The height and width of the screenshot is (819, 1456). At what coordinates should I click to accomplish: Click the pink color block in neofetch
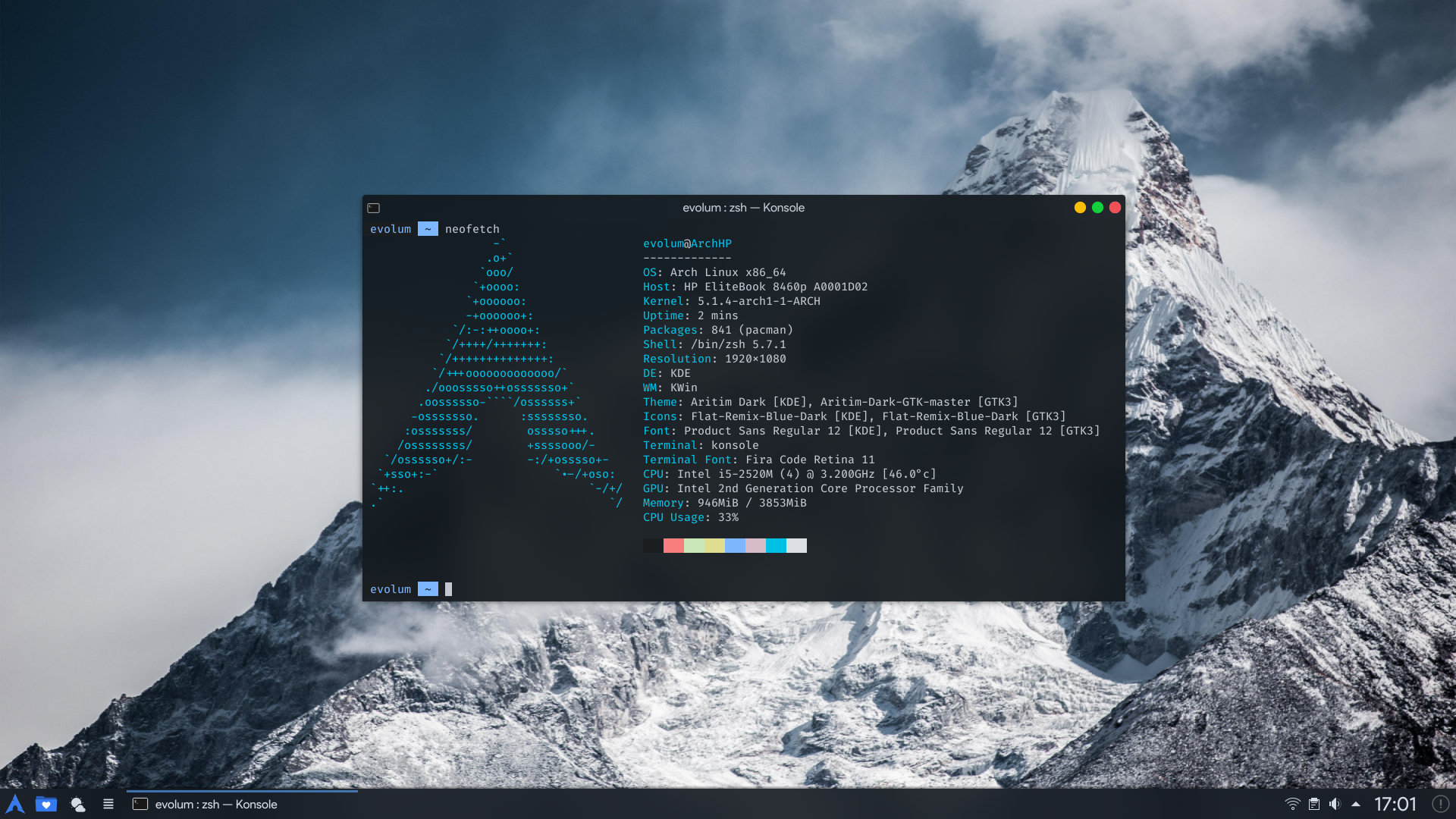click(x=755, y=545)
